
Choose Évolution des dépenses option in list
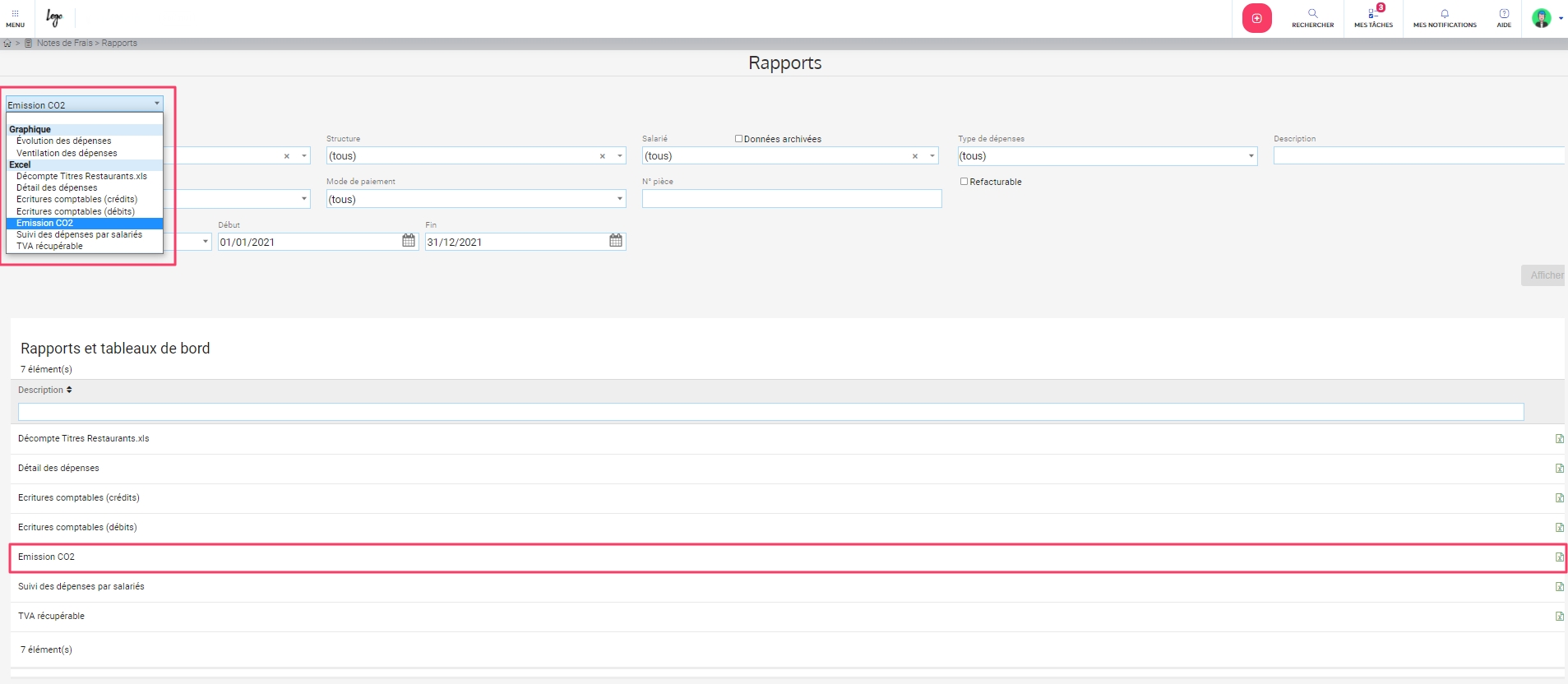(x=63, y=141)
